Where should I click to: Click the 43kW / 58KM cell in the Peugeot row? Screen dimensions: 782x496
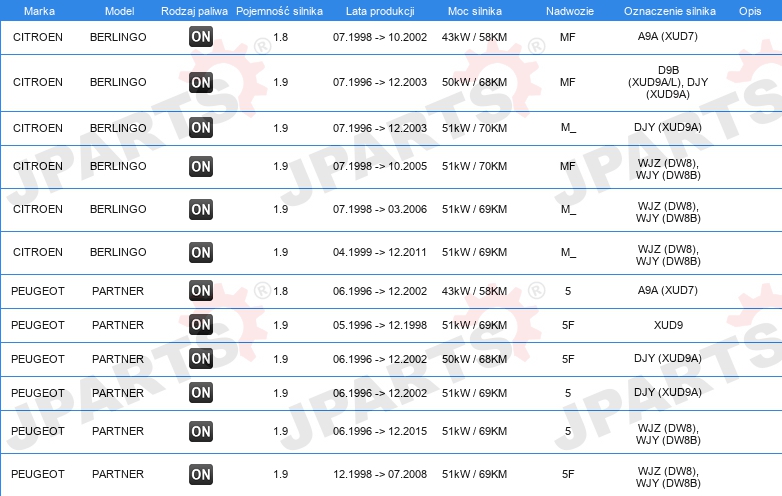coord(474,291)
